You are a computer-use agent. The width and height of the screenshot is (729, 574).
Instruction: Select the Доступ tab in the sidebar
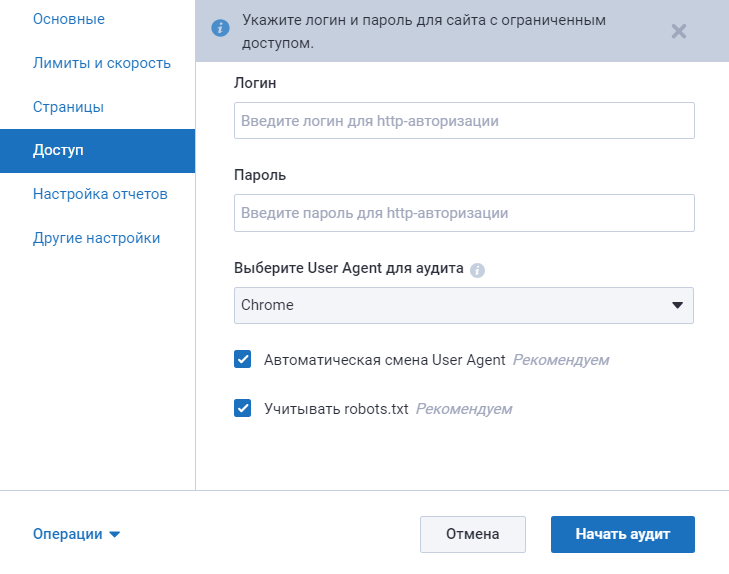coord(58,150)
